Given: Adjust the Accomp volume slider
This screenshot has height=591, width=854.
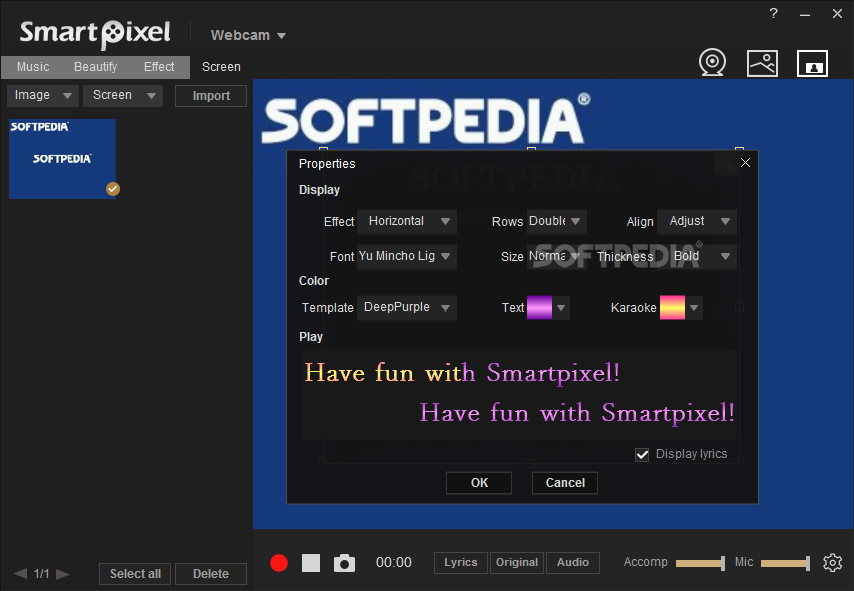Looking at the screenshot, I should pyautogui.click(x=700, y=563).
